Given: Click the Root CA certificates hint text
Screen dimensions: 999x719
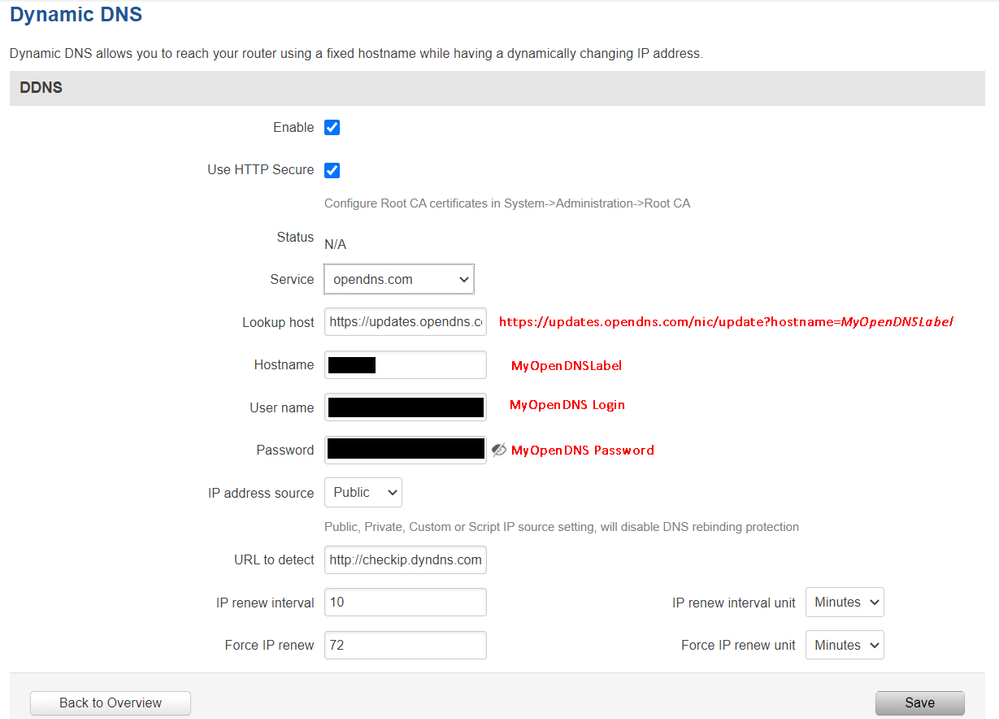Looking at the screenshot, I should 507,204.
